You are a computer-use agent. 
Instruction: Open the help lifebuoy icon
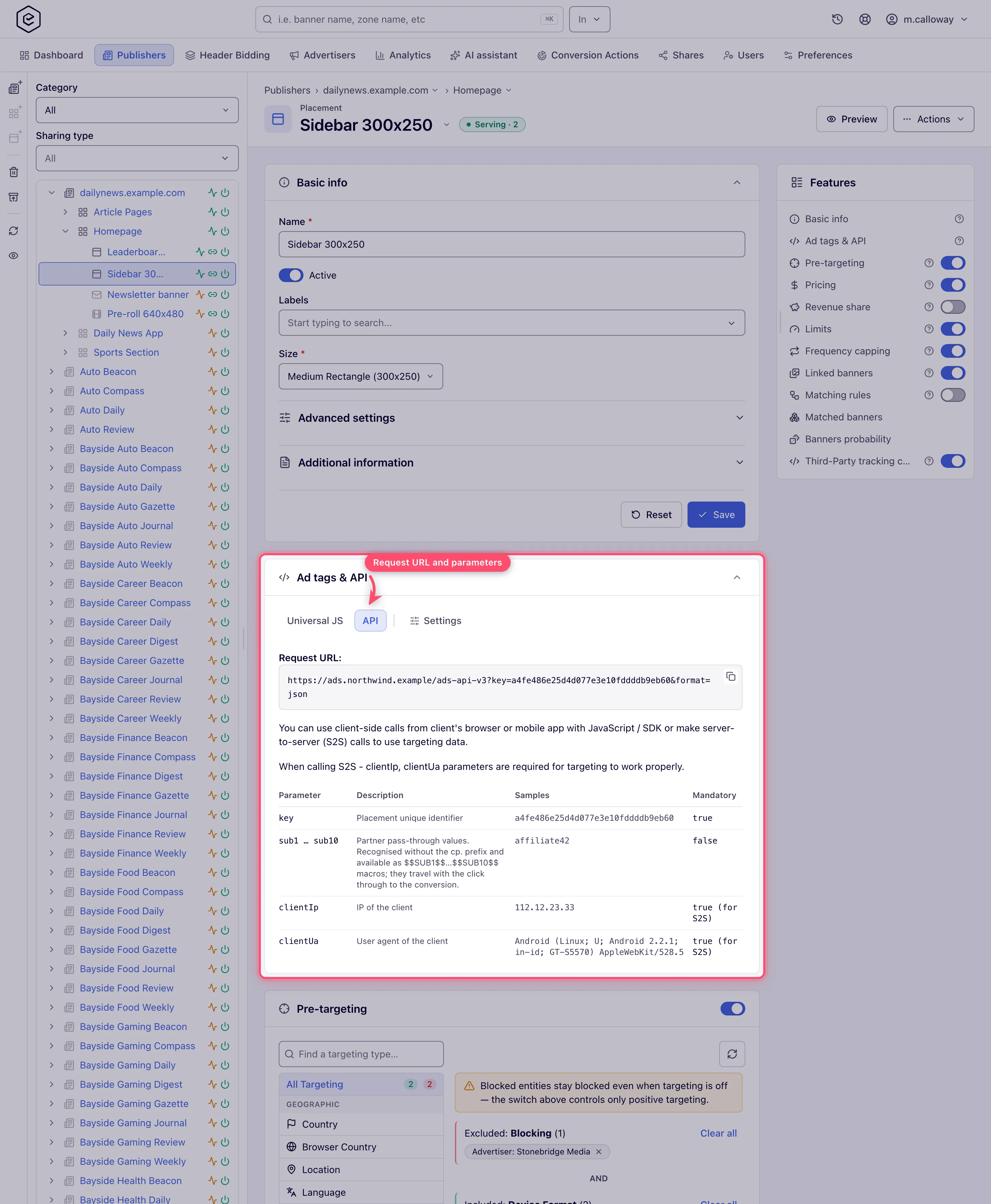[x=865, y=19]
